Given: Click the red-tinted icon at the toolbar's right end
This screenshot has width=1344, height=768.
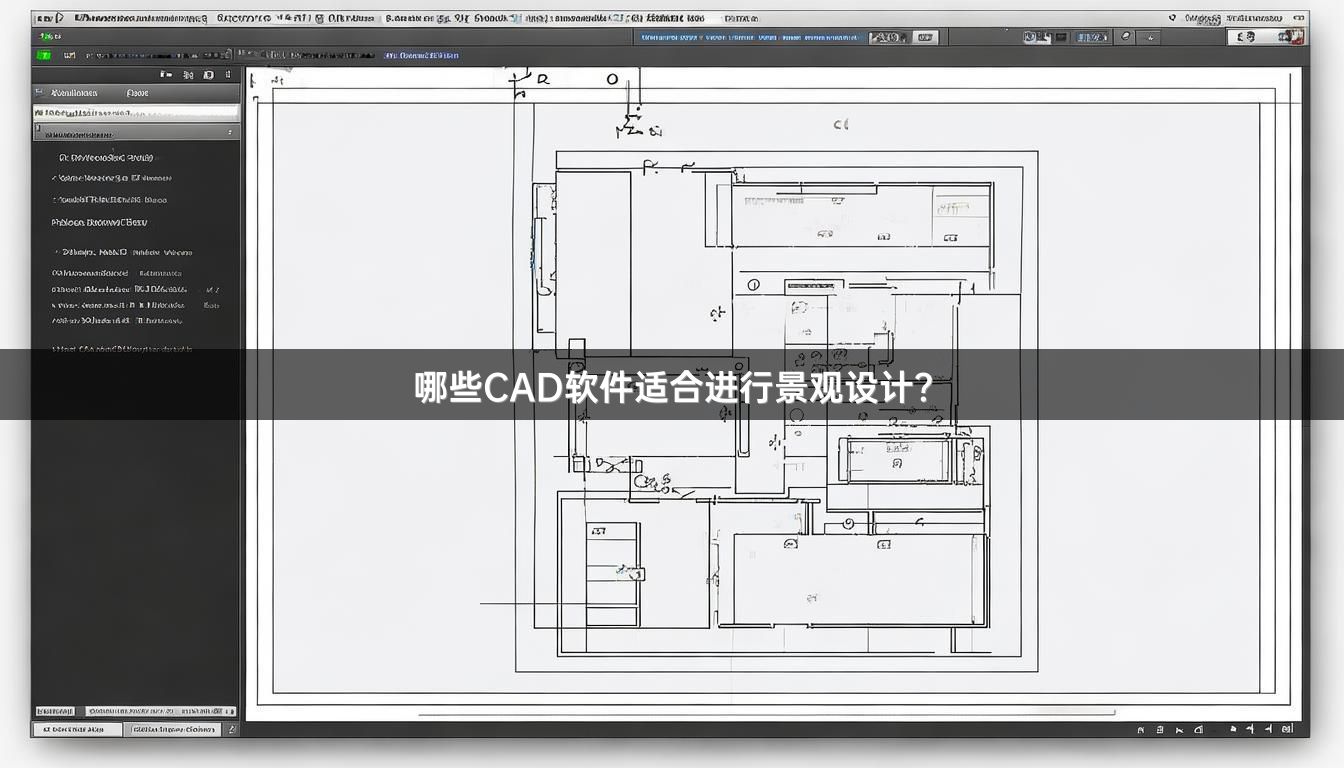Looking at the screenshot, I should tap(1297, 37).
